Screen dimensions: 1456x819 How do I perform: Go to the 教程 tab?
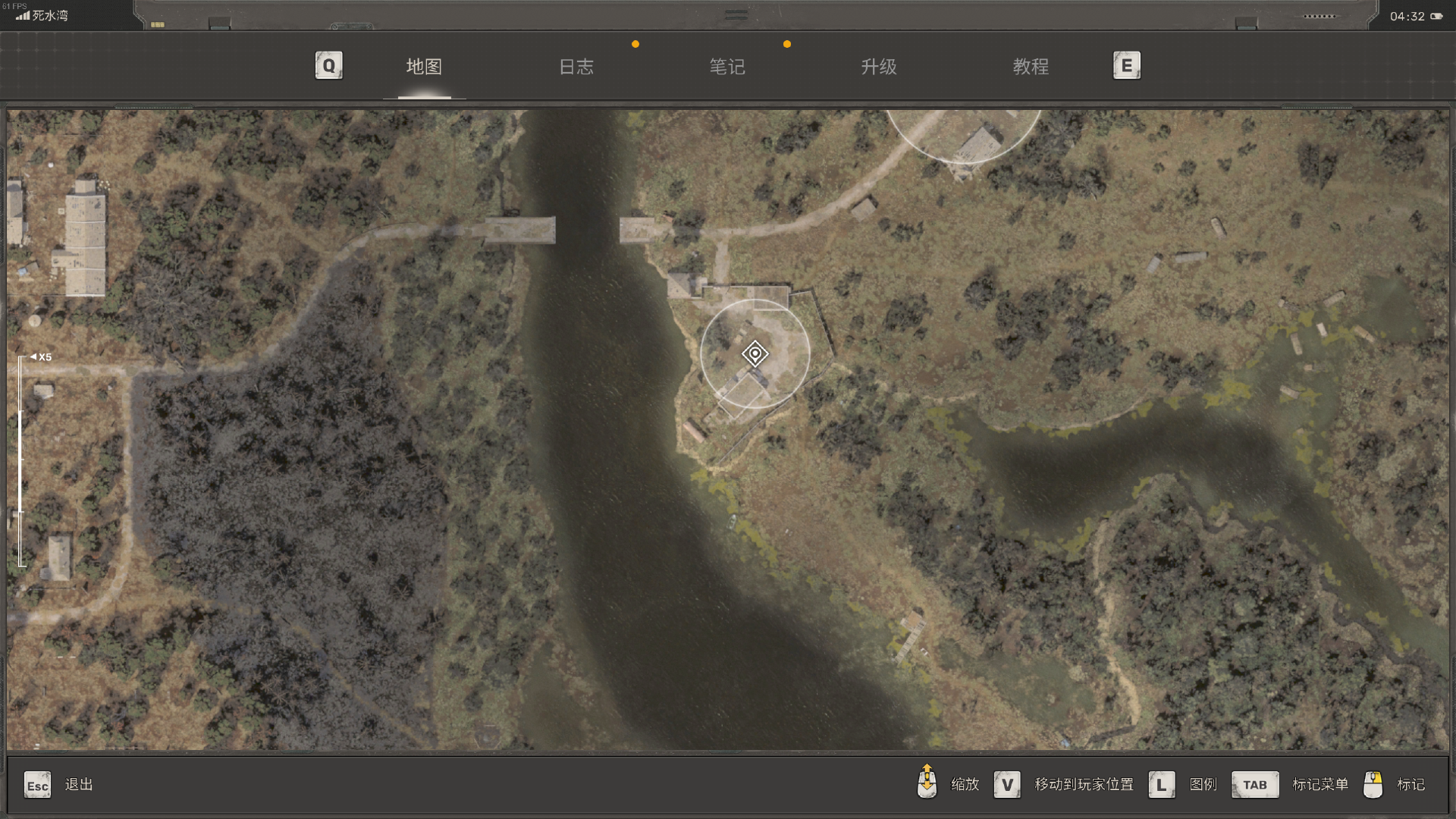[x=1030, y=67]
